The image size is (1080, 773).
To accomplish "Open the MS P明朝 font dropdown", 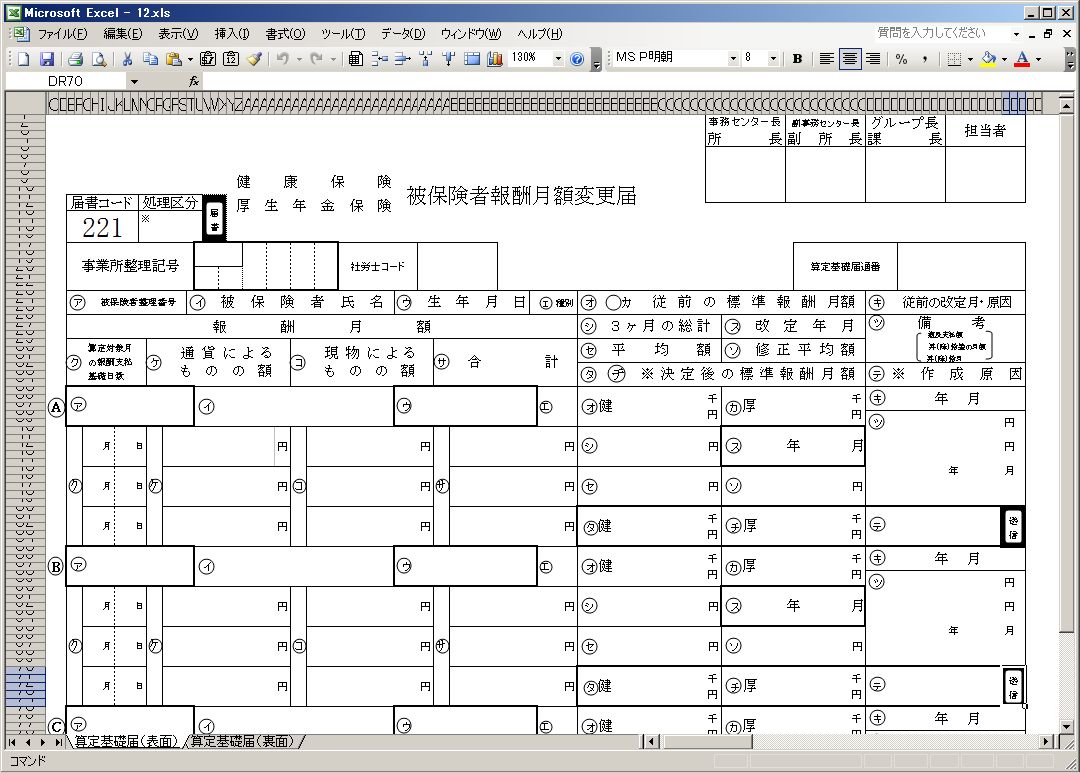I will point(731,59).
